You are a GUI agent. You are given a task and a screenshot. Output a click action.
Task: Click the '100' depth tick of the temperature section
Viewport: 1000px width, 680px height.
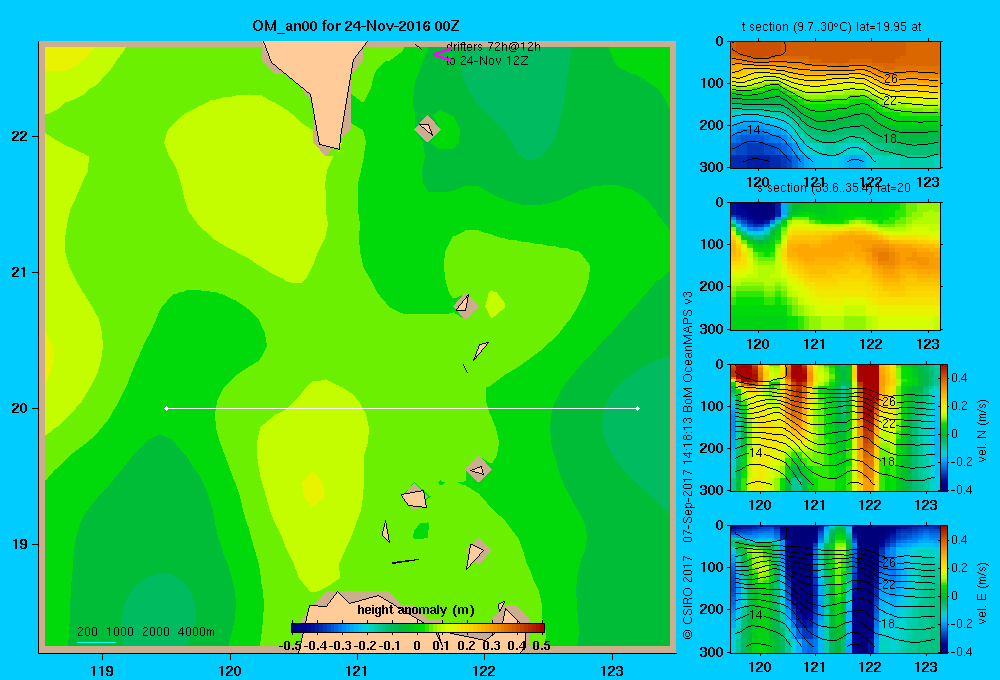712,83
